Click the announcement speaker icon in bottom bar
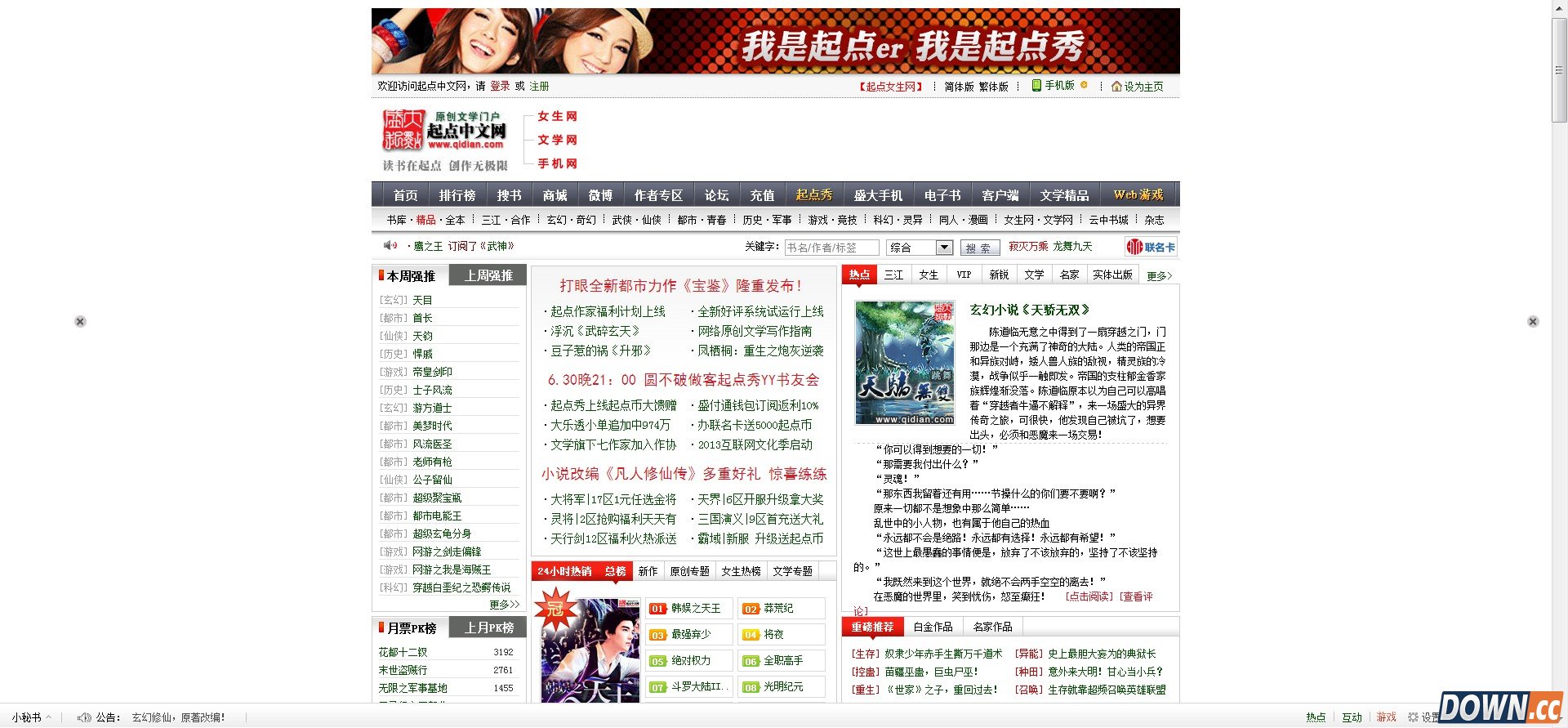This screenshot has height=728, width=1568. point(83,717)
